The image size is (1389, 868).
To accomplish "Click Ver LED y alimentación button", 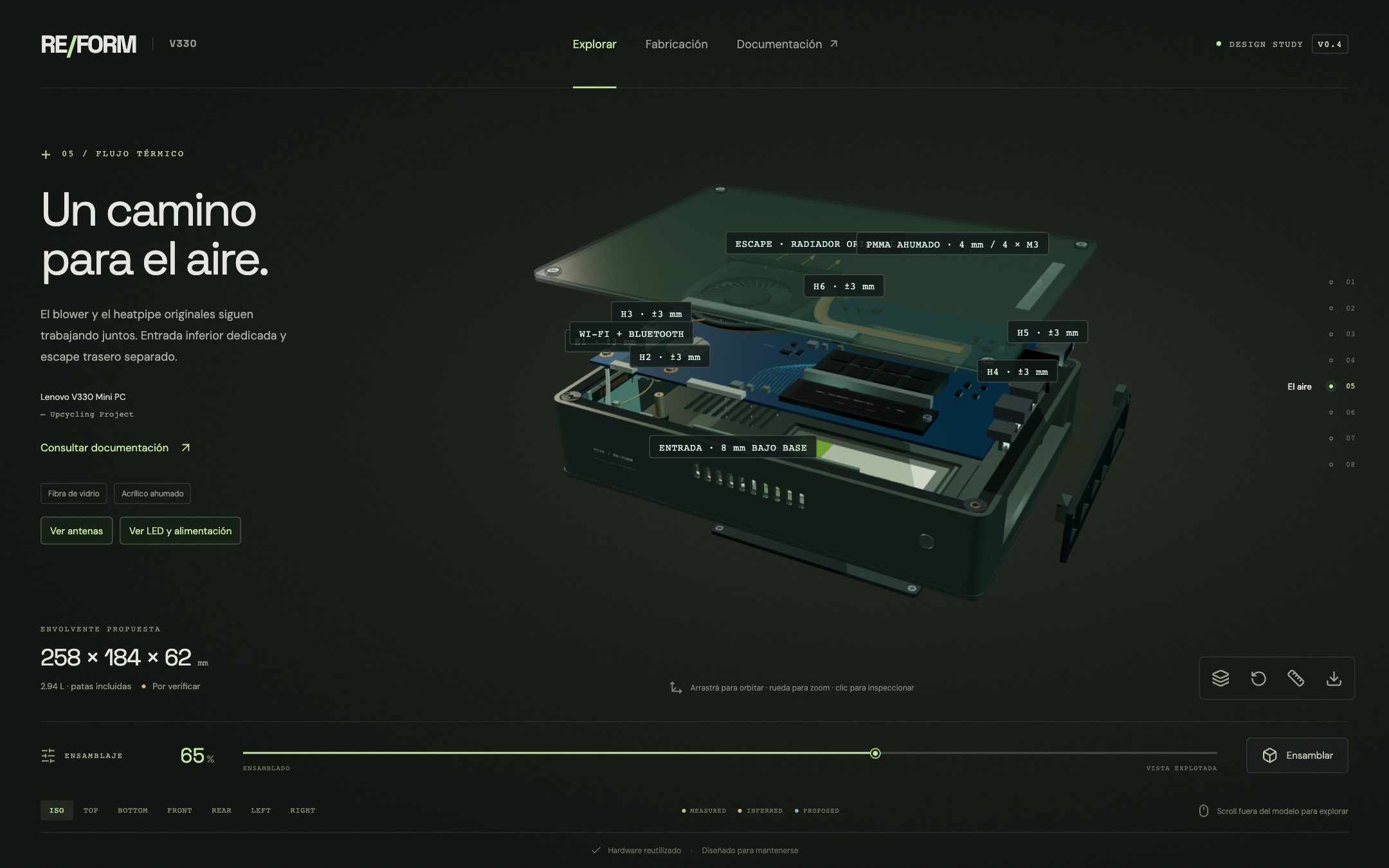I will point(180,530).
